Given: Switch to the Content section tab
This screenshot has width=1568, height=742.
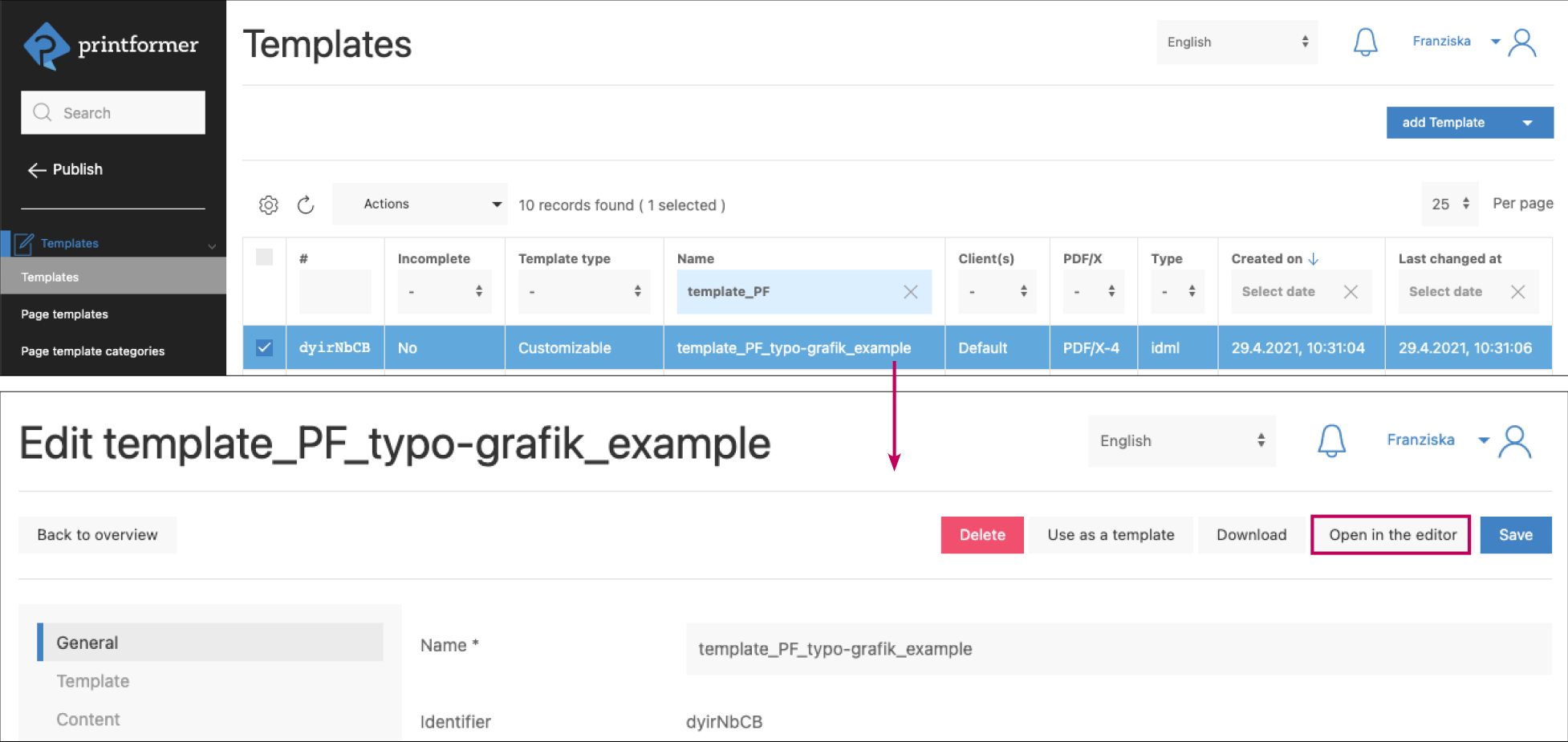Looking at the screenshot, I should tap(88, 720).
